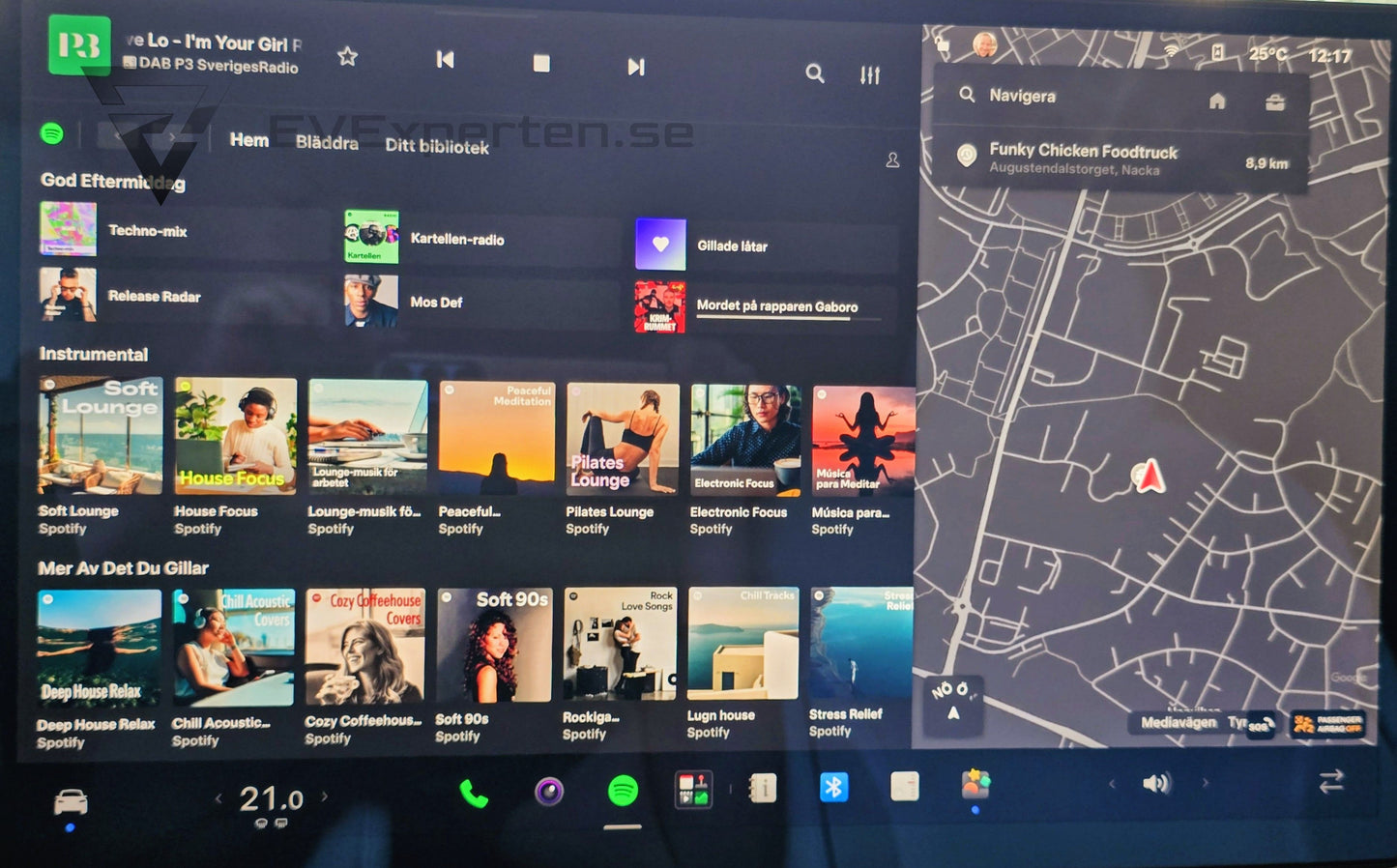Increase volume with the right chevron
The height and width of the screenshot is (868, 1397).
coord(1205,782)
